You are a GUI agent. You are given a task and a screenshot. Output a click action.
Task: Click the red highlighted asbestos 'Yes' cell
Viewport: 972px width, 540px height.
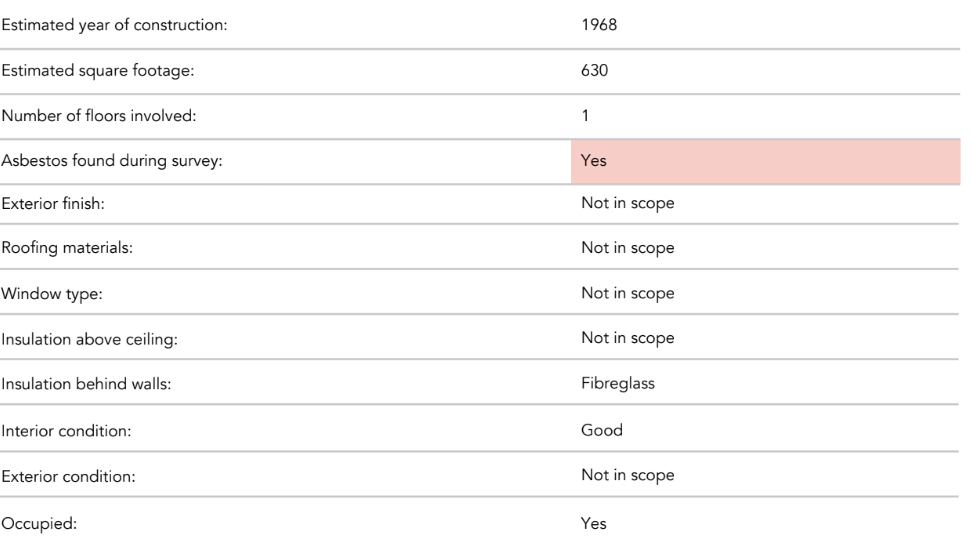pos(765,161)
